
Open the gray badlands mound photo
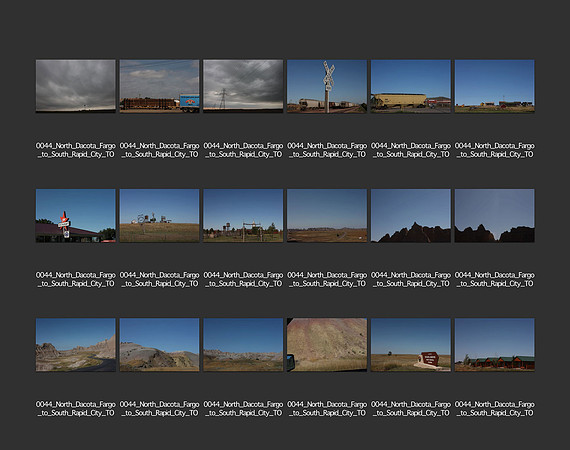pyautogui.click(x=160, y=345)
